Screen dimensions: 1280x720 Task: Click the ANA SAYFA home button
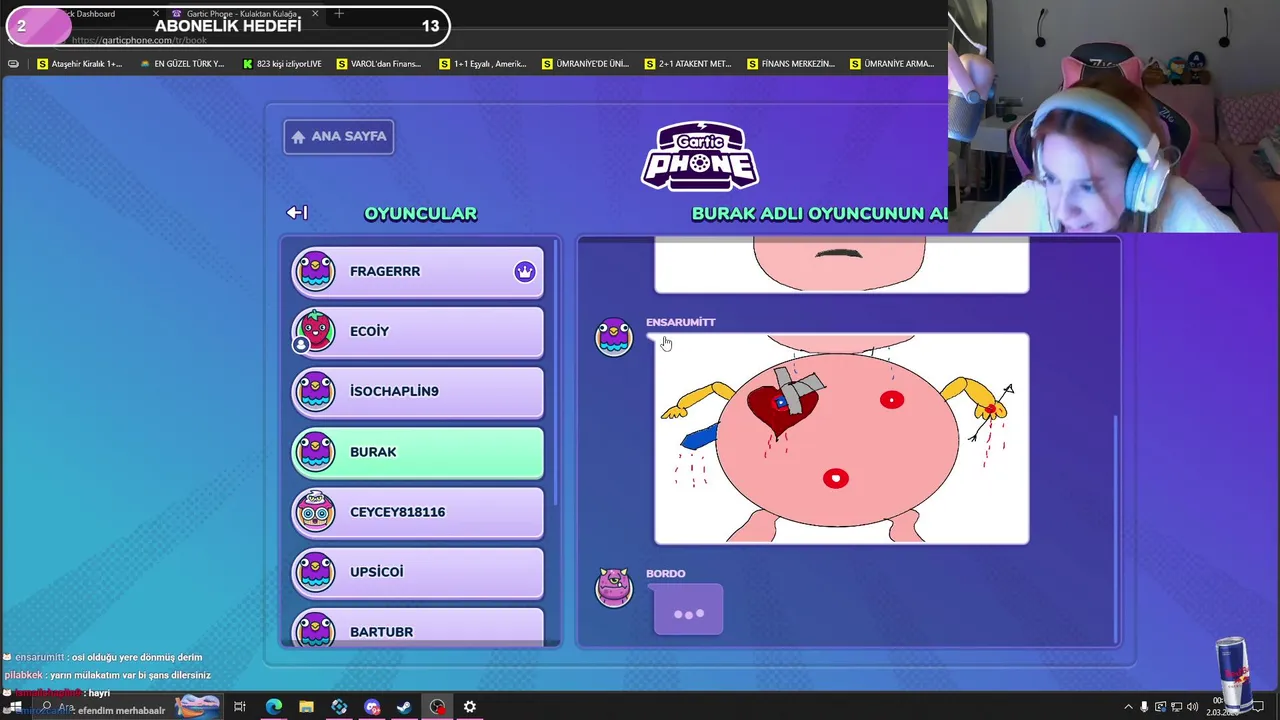[338, 137]
